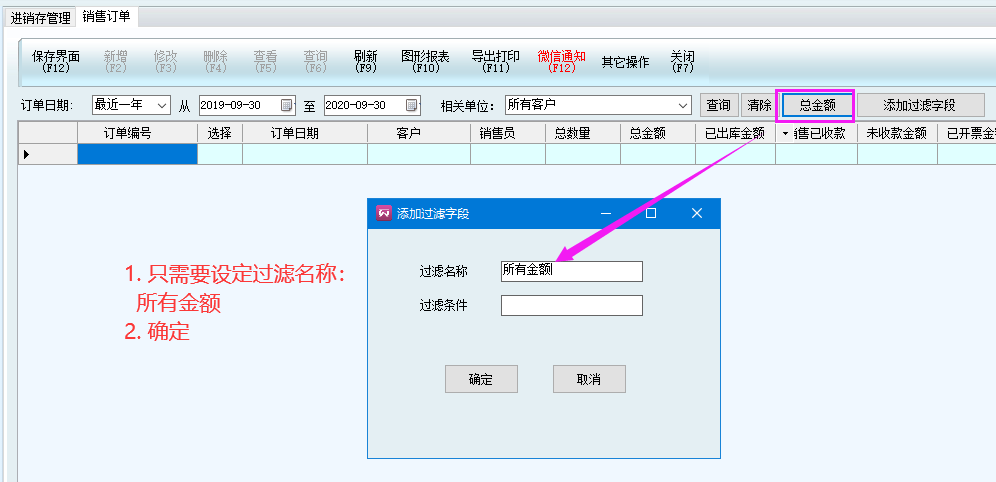996x482 pixels.
Task: Click the 关闭 (F7) toolbar button
Action: pos(682,62)
